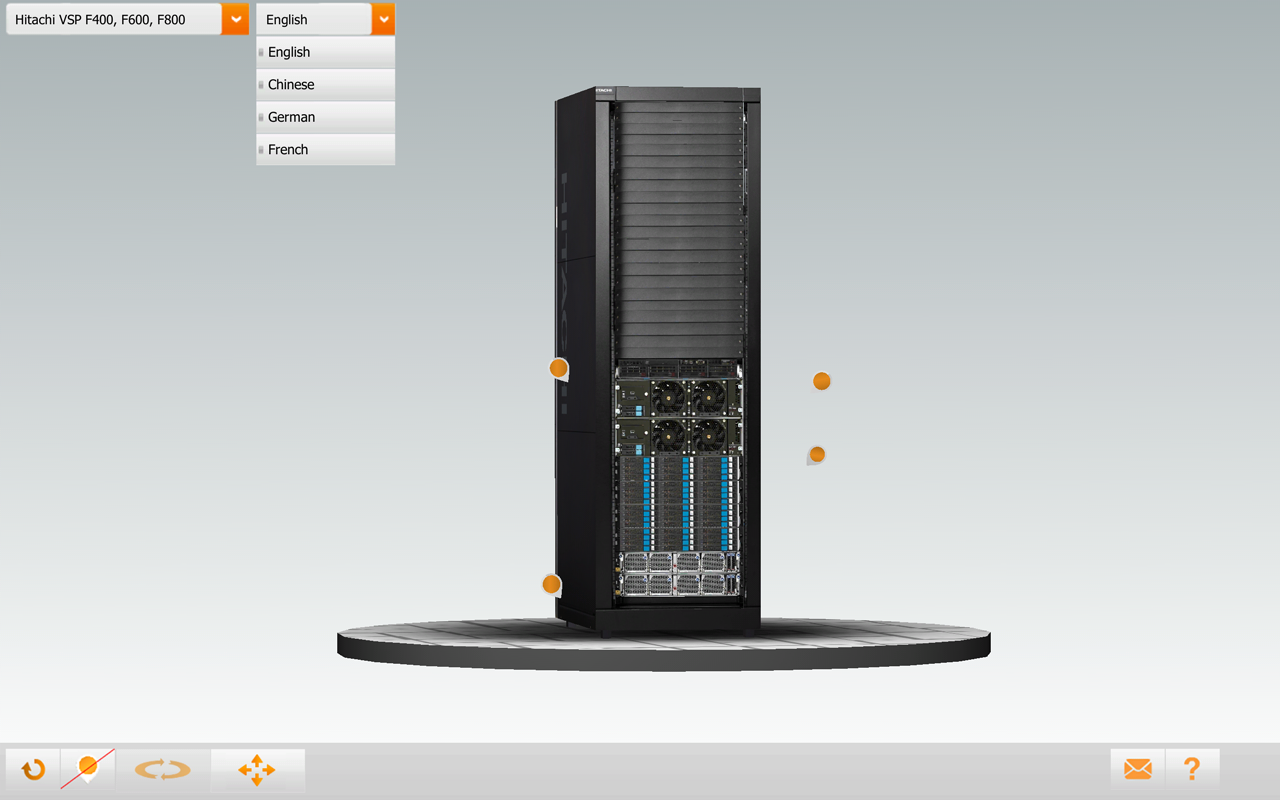Click the orange hotspot at rack bottom left

pyautogui.click(x=551, y=585)
